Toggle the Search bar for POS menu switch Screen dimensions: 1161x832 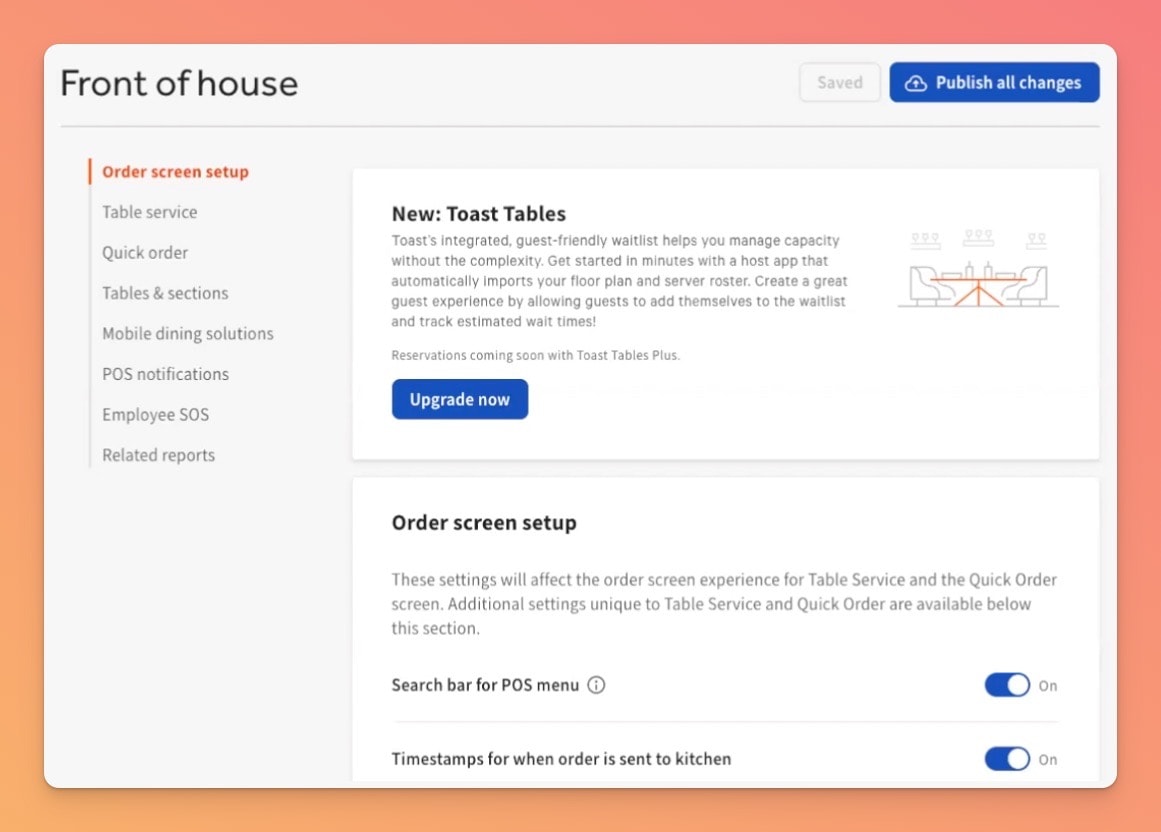click(x=1007, y=685)
